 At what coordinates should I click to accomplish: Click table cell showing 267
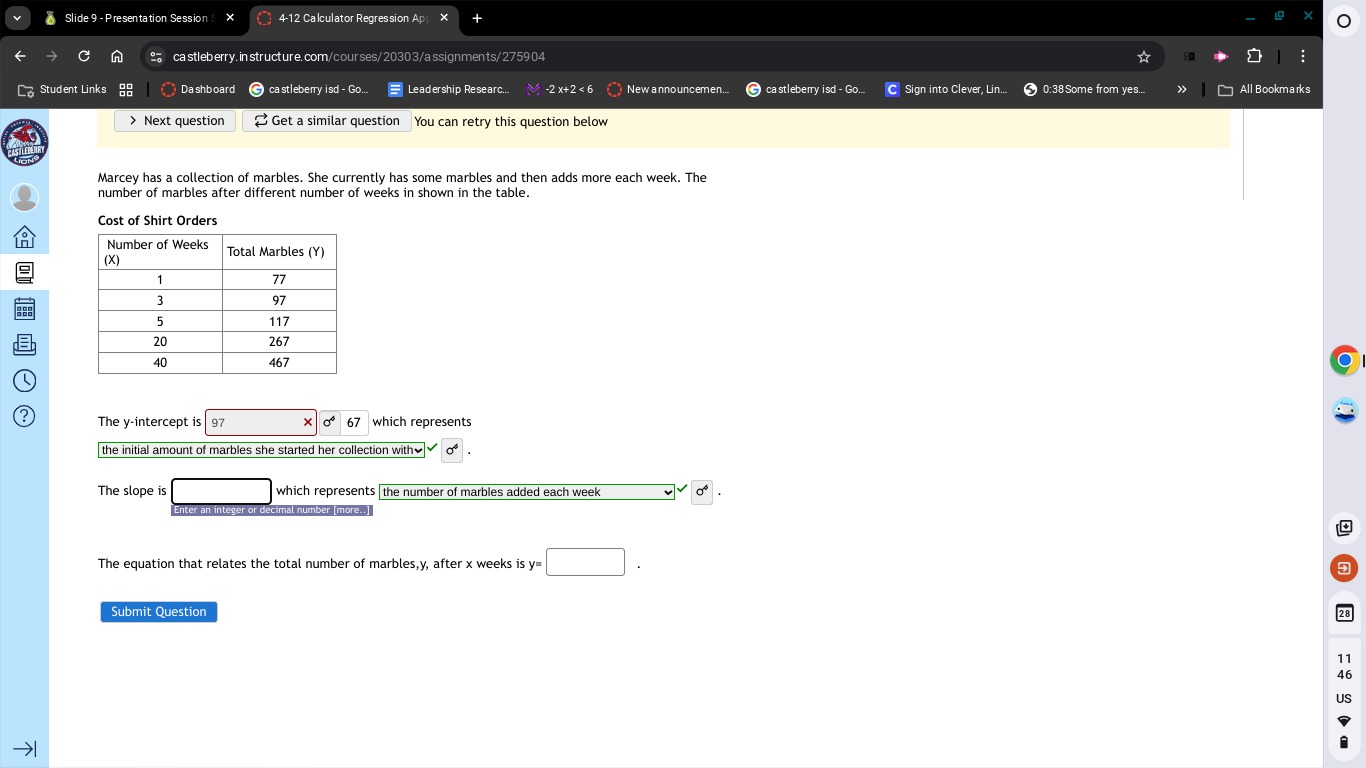279,342
